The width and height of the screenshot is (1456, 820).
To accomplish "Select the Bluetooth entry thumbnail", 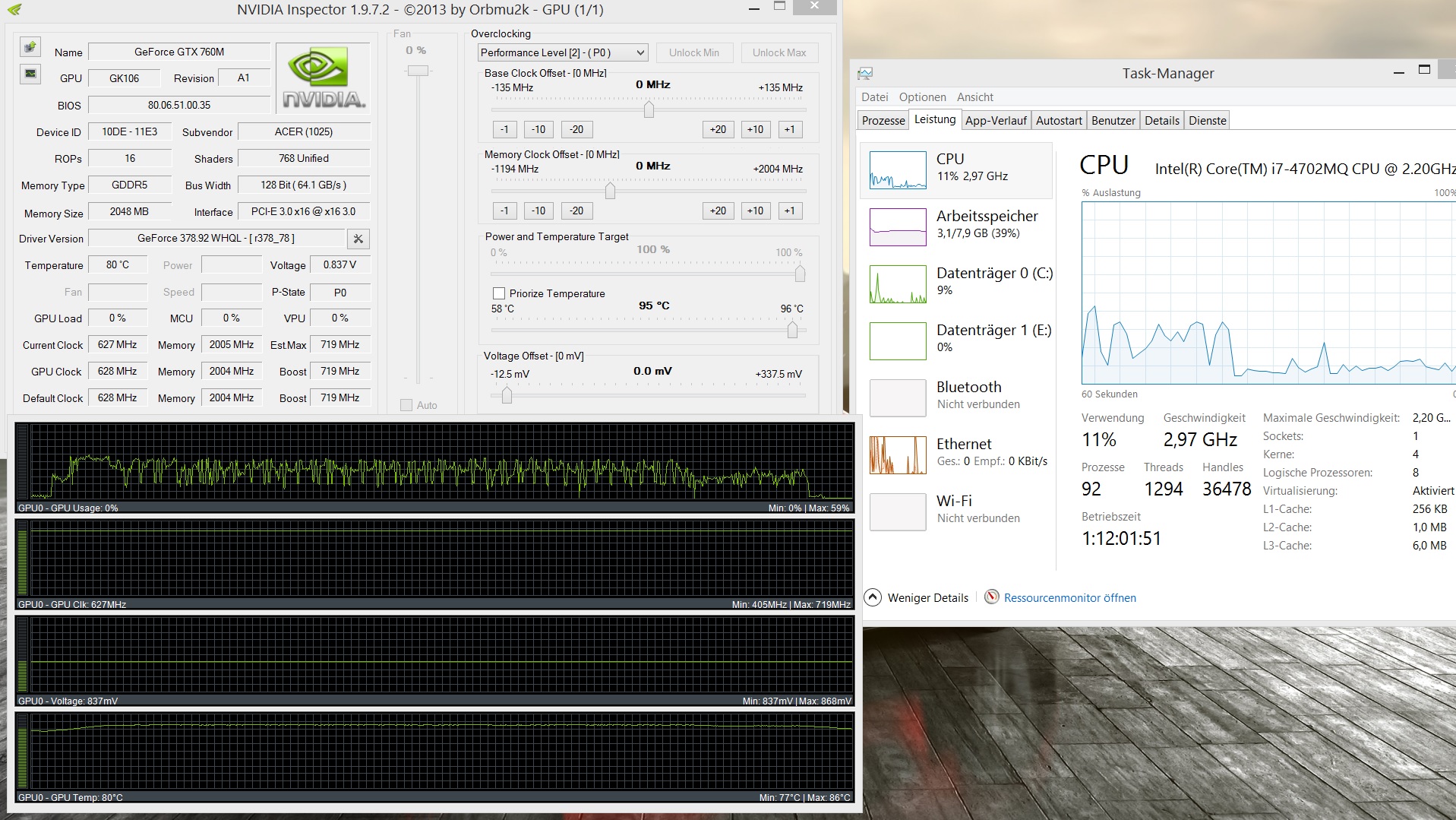I will (898, 398).
